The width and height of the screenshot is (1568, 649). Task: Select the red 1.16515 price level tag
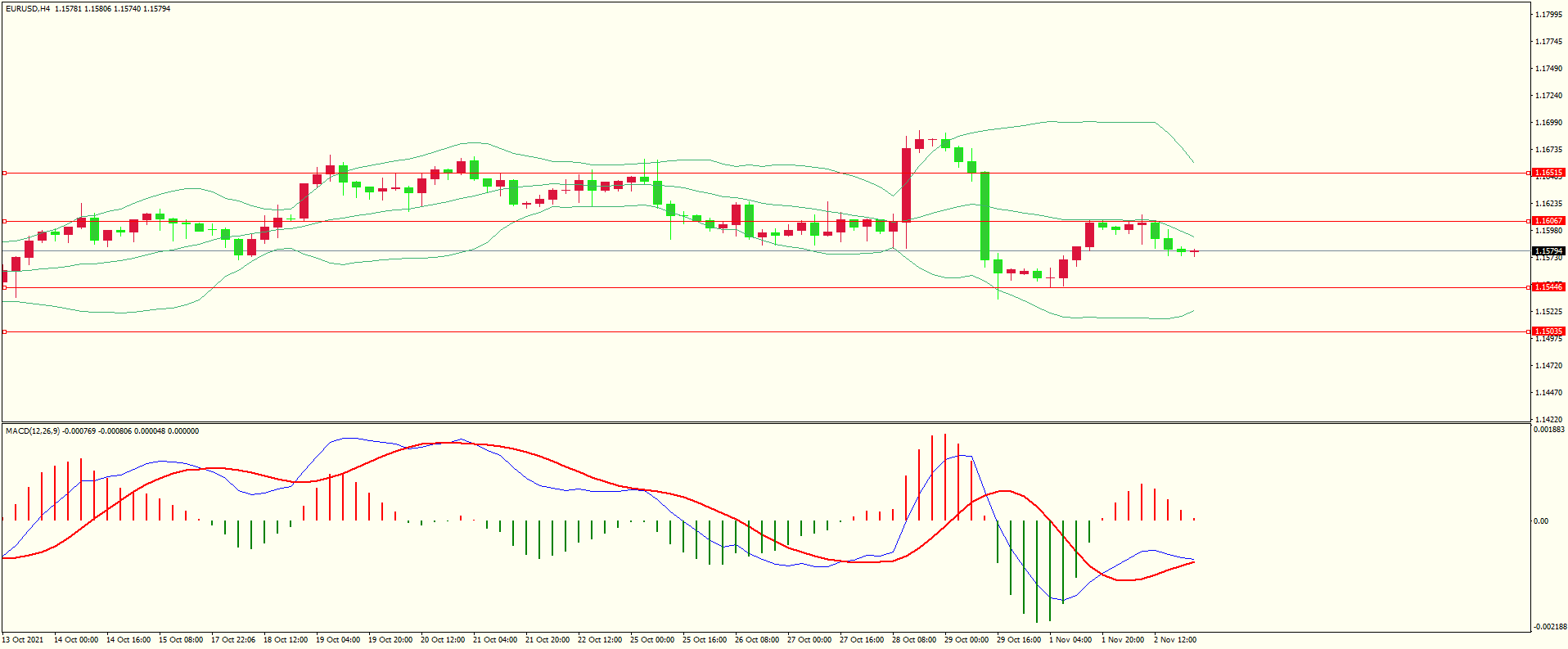(1548, 173)
